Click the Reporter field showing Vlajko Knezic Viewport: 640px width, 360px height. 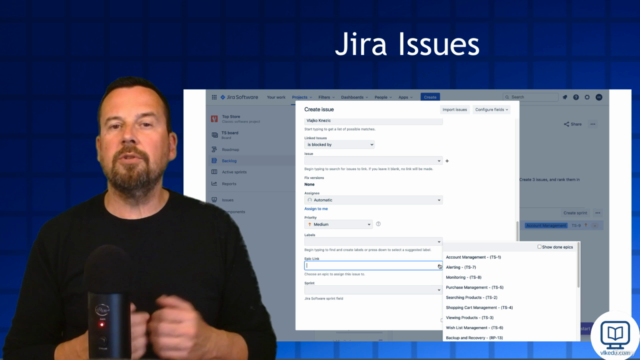(x=373, y=121)
